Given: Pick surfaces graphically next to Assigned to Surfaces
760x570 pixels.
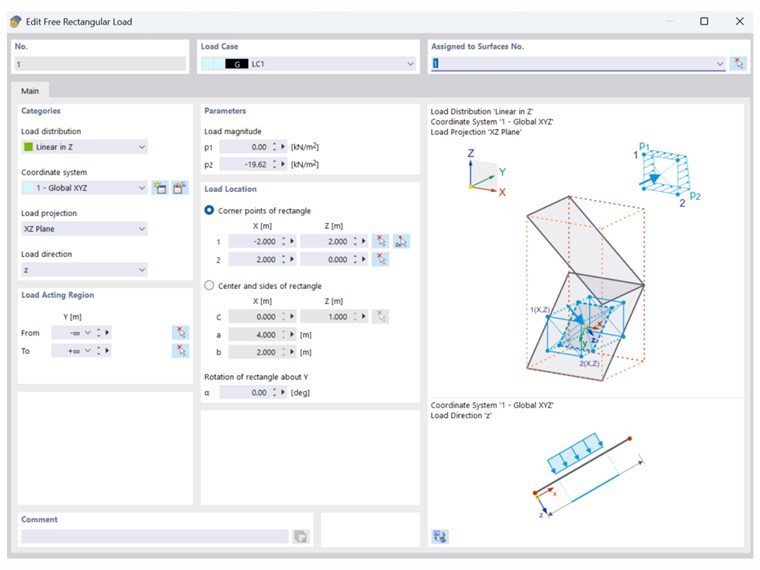Looking at the screenshot, I should tap(738, 63).
